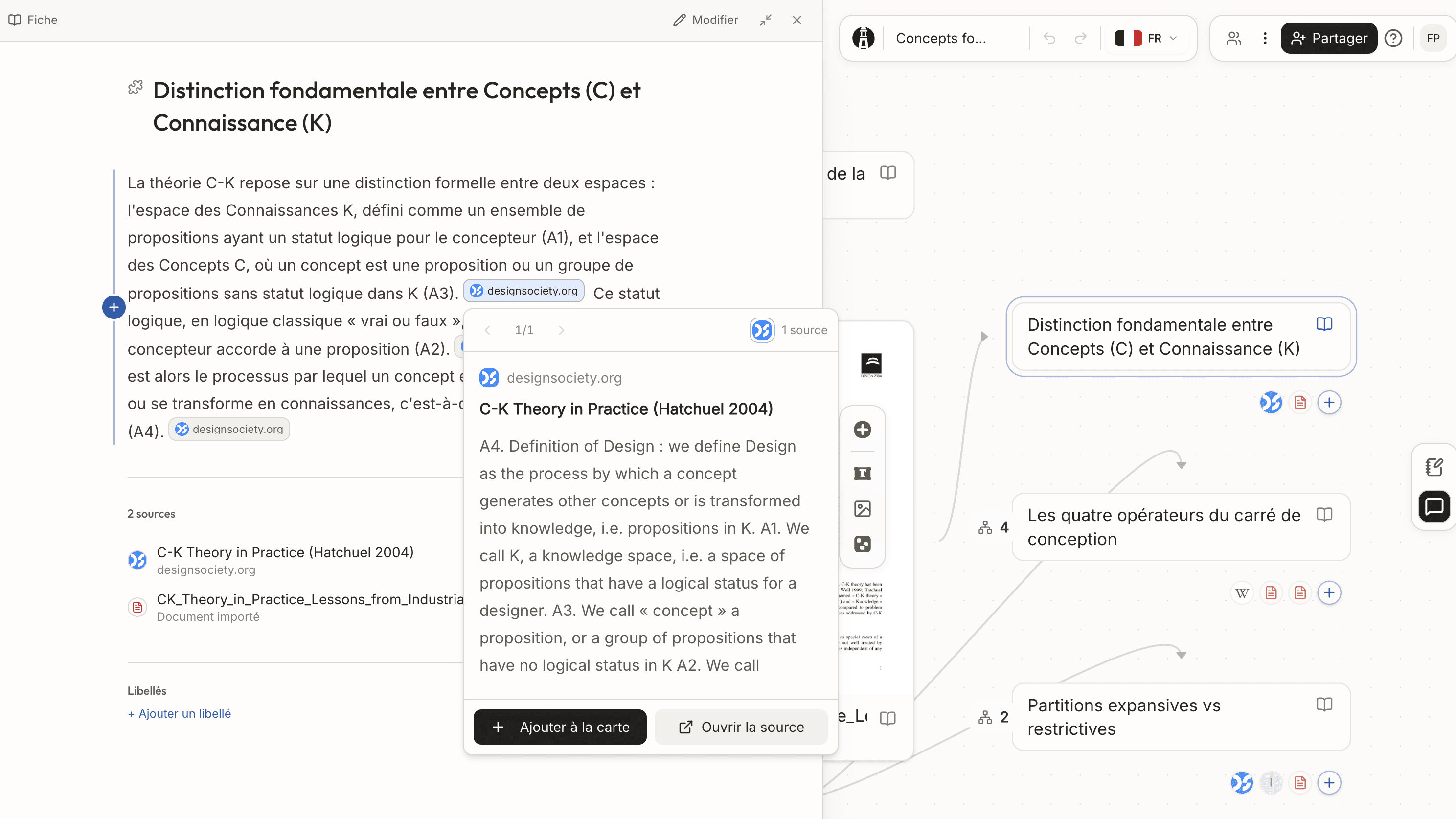The image size is (1456, 819).
Task: Click designsociety icon under 'Partitions expansives' node
Action: (x=1242, y=782)
